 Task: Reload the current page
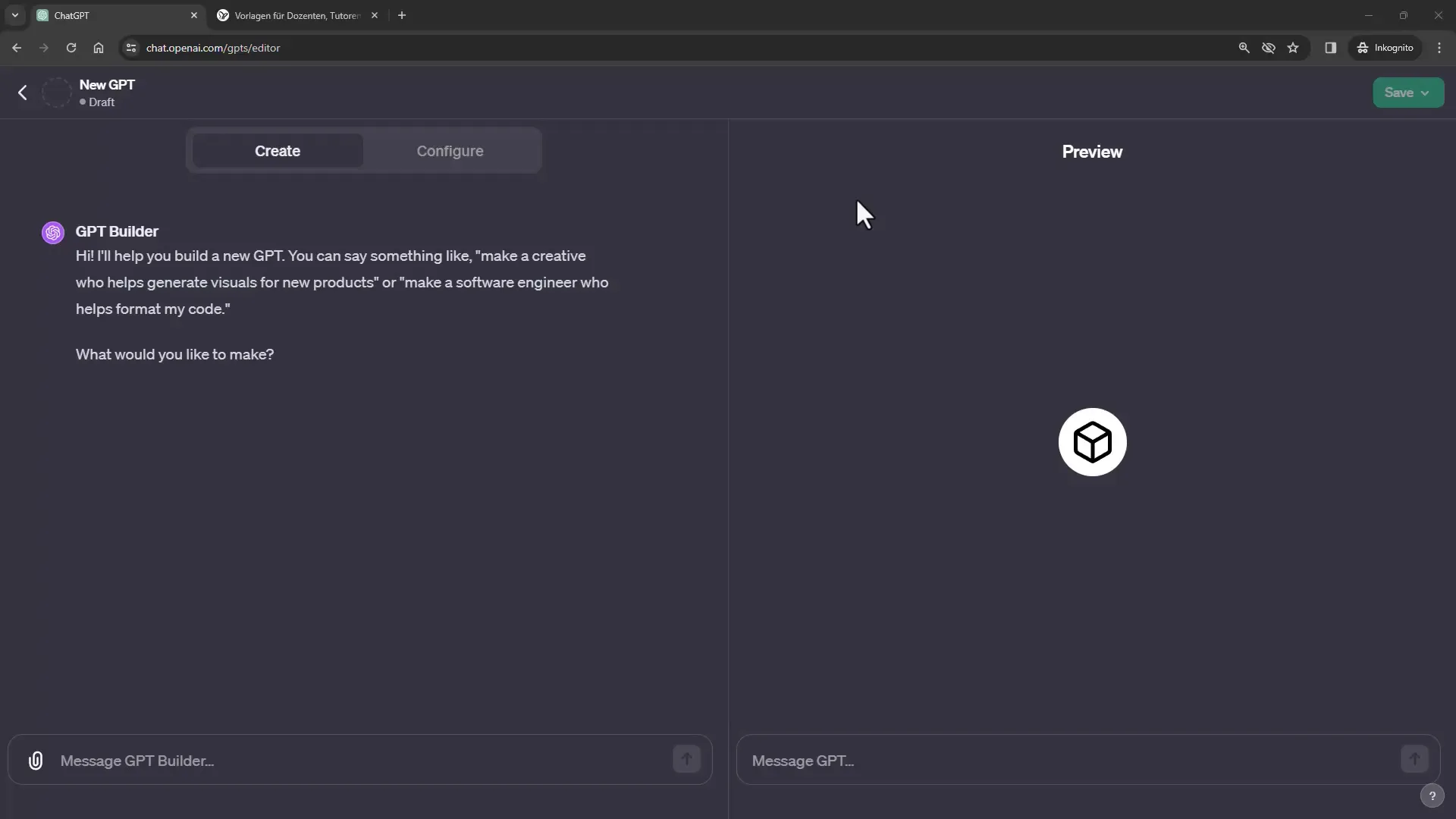(71, 48)
